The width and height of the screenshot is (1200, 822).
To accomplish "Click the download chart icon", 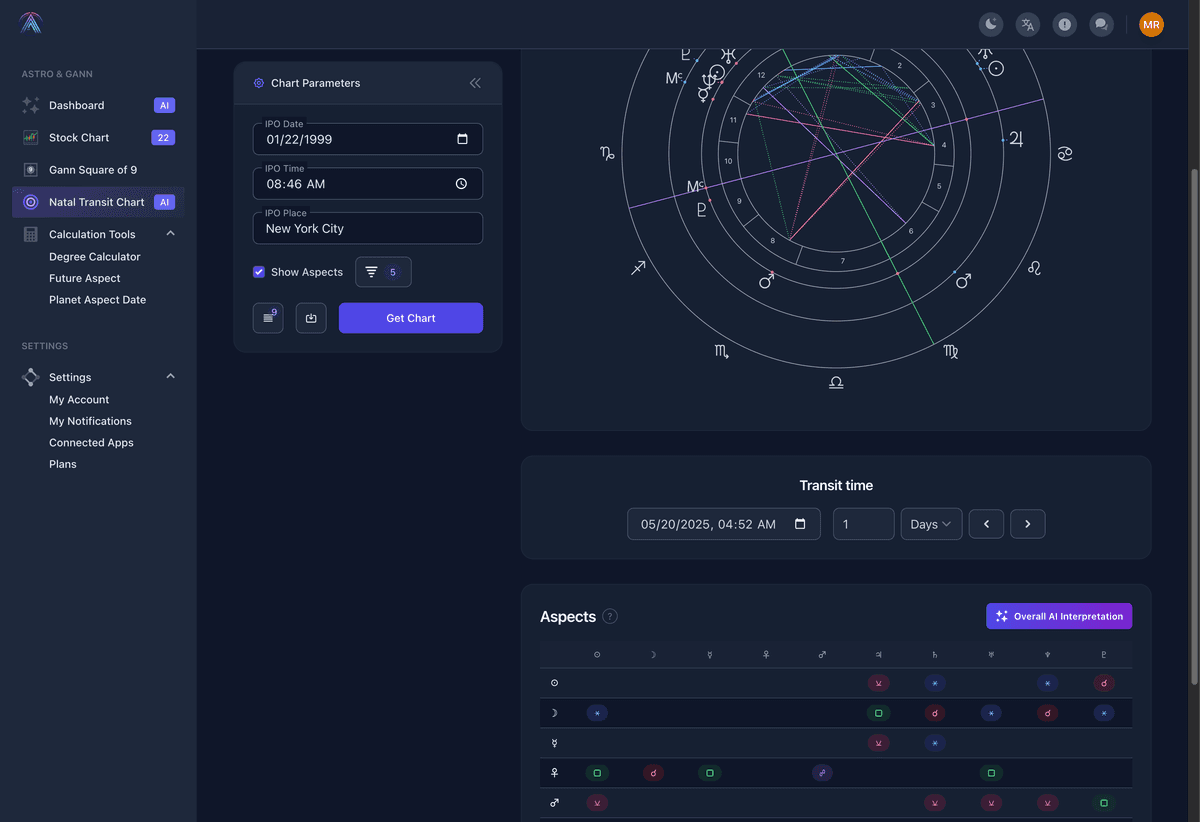I will coord(311,317).
